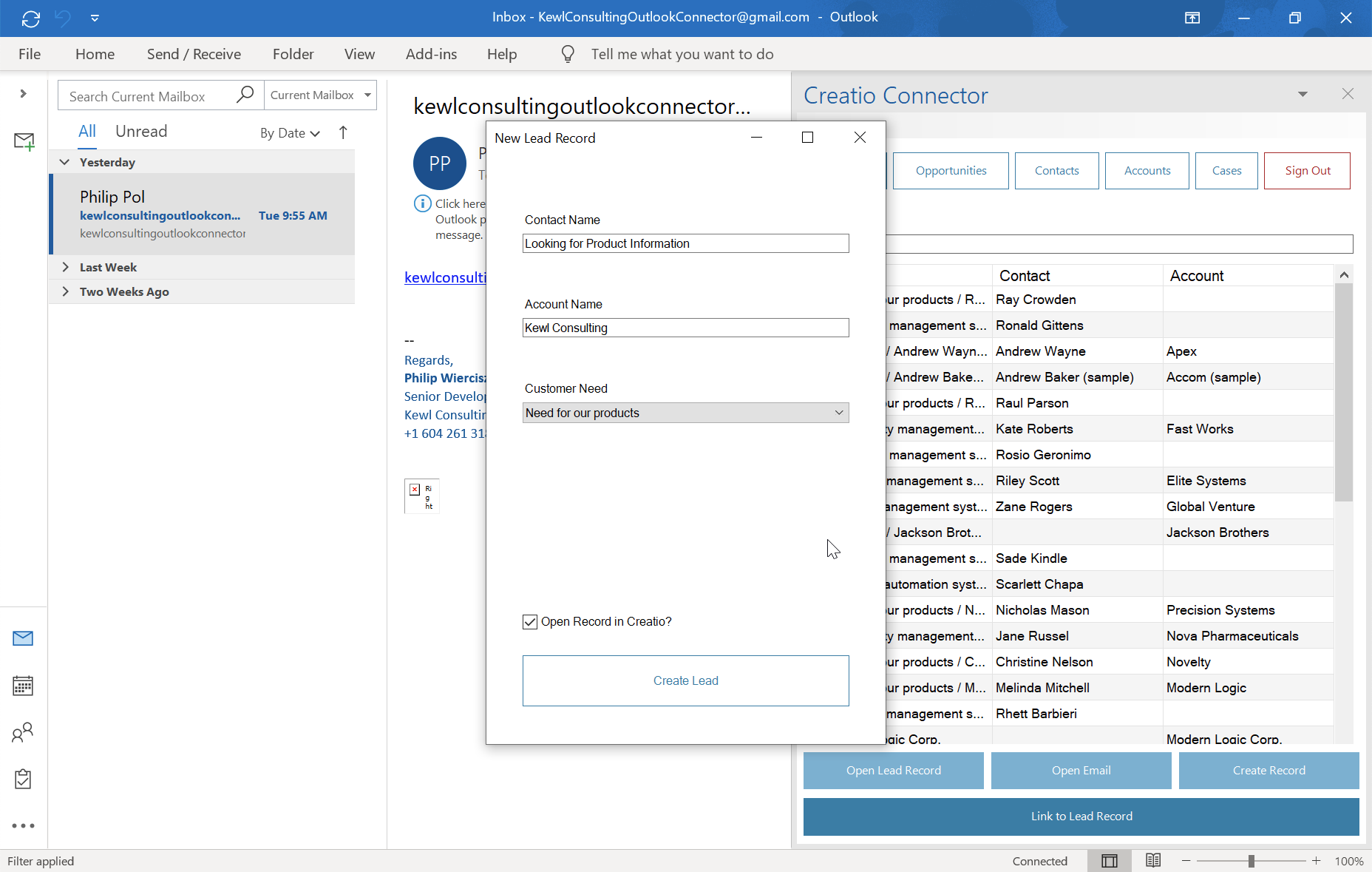Click the Account Name input field
1372x872 pixels.
pos(685,328)
